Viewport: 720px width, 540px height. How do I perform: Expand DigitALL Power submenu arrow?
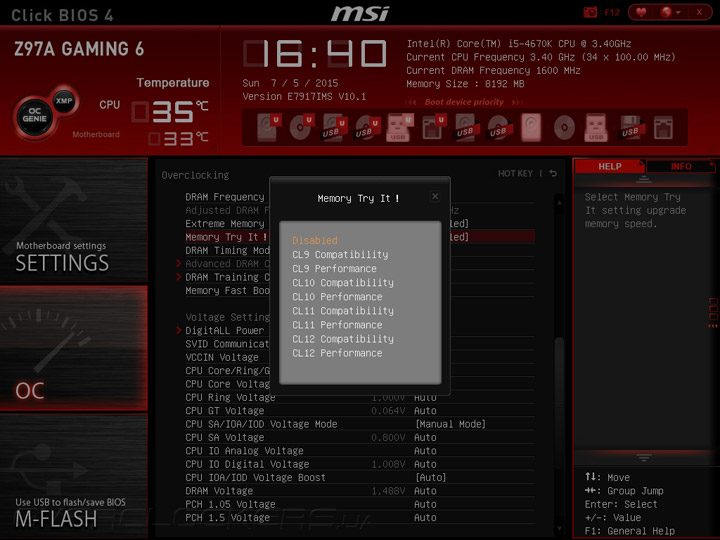[179, 330]
